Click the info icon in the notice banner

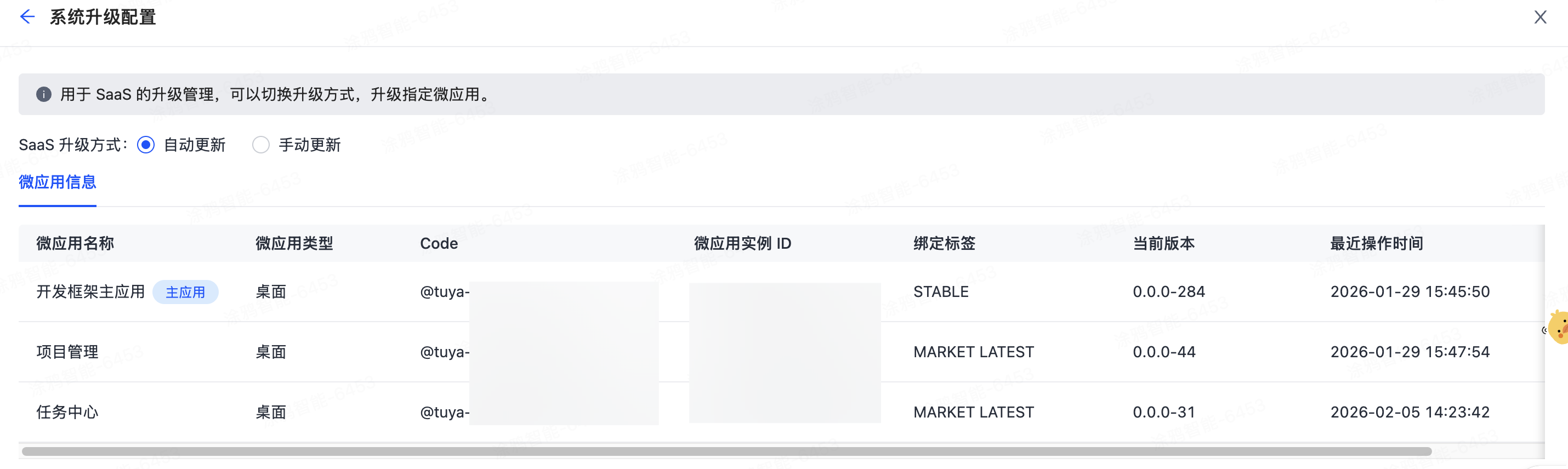[x=44, y=94]
